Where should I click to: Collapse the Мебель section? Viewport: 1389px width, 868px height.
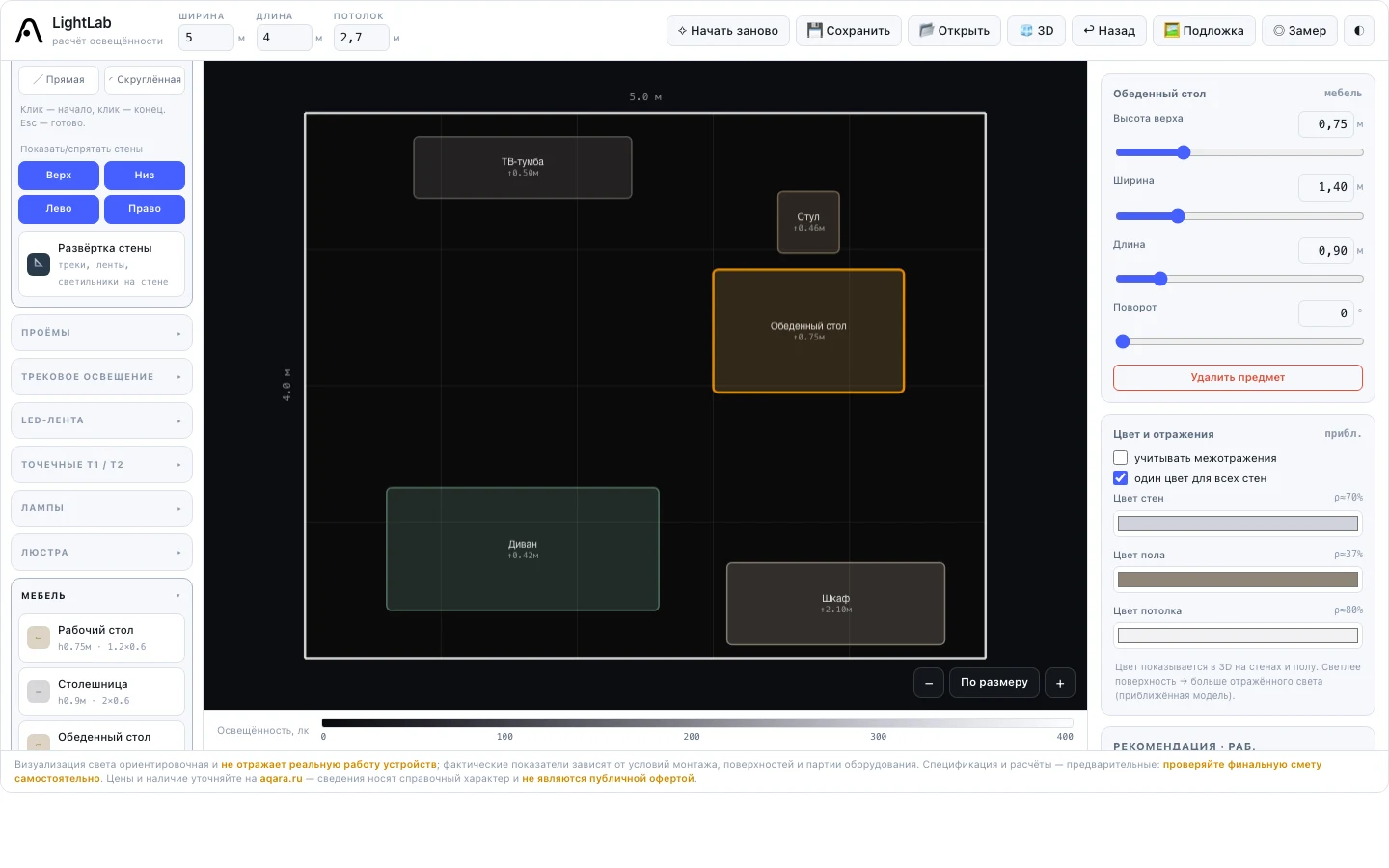pyautogui.click(x=101, y=596)
